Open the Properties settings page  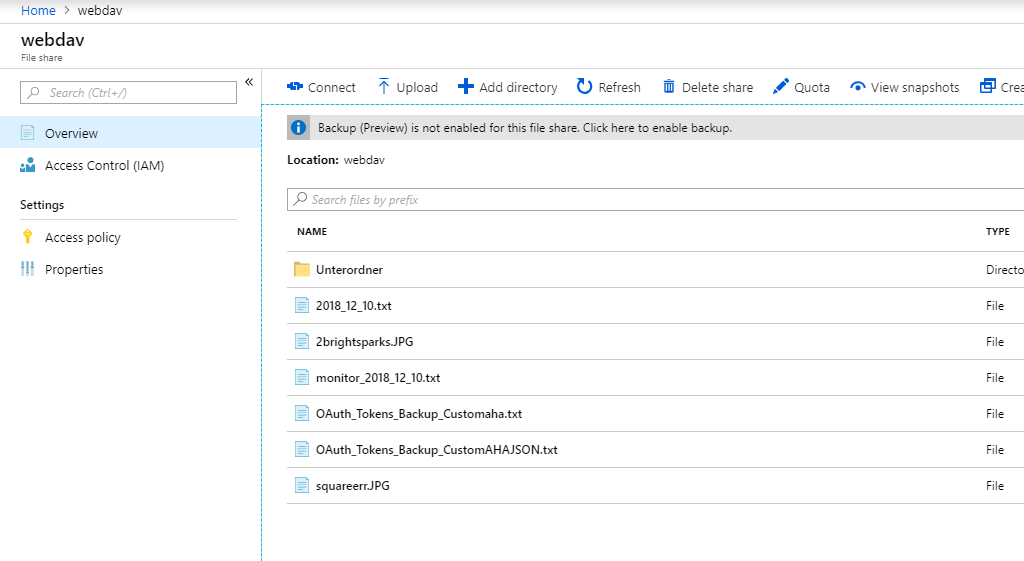tap(74, 269)
